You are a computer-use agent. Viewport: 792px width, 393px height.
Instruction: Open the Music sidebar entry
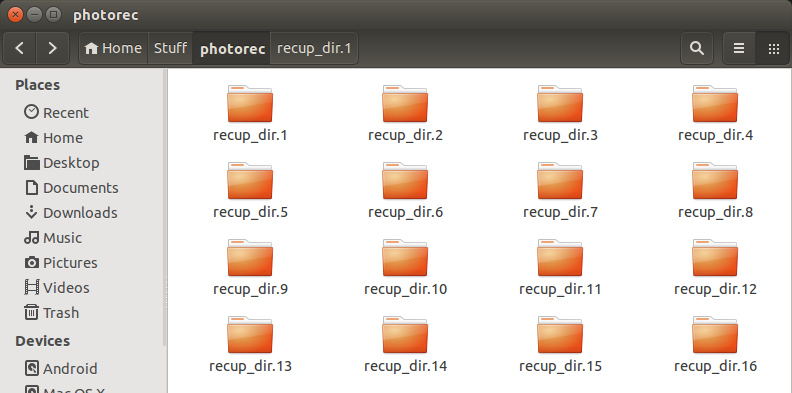coord(53,237)
